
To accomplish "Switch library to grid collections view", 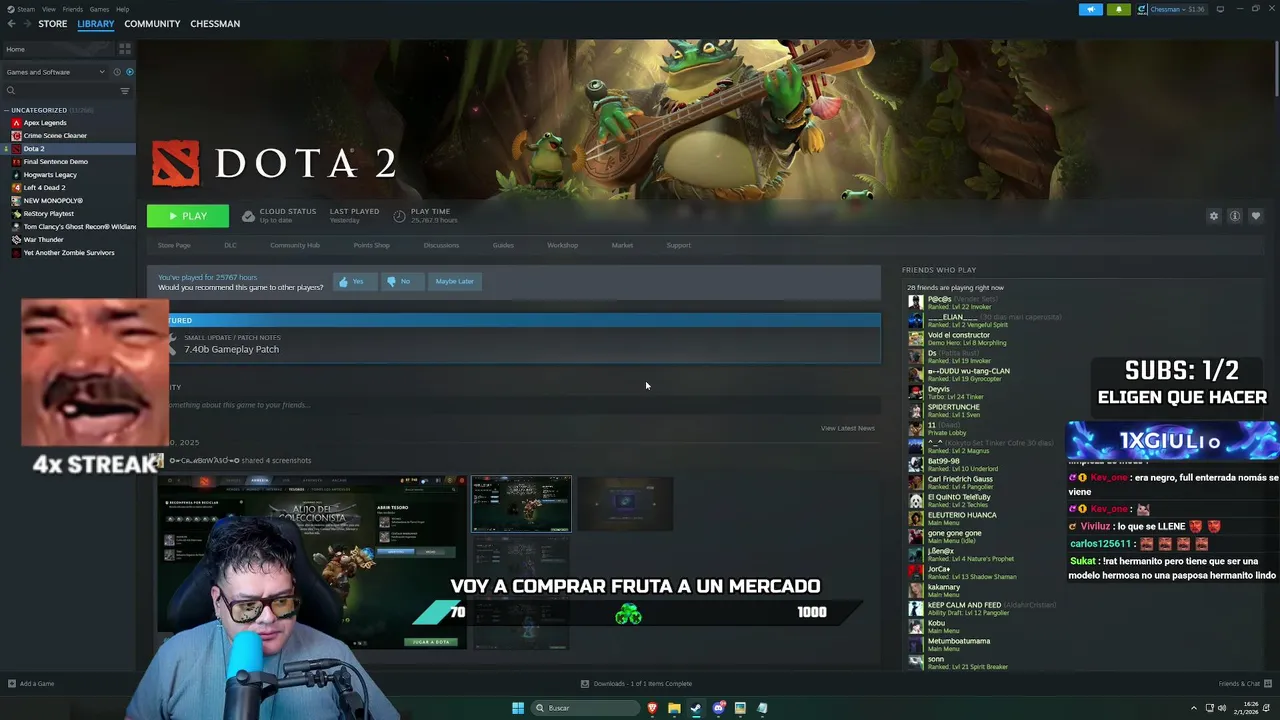I will click(125, 48).
